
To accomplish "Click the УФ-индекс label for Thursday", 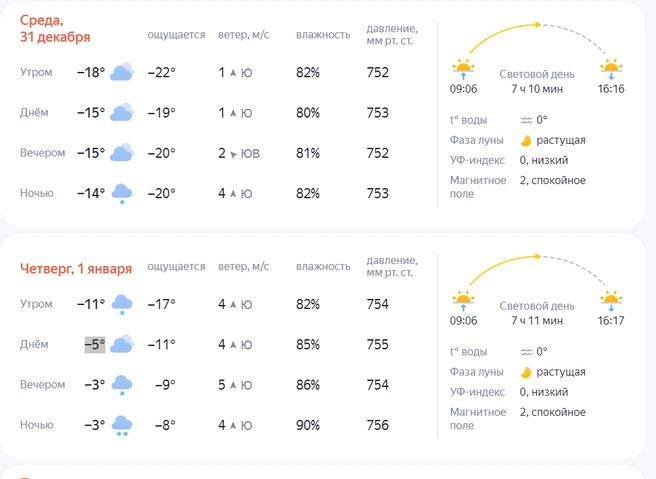I will 477,392.
